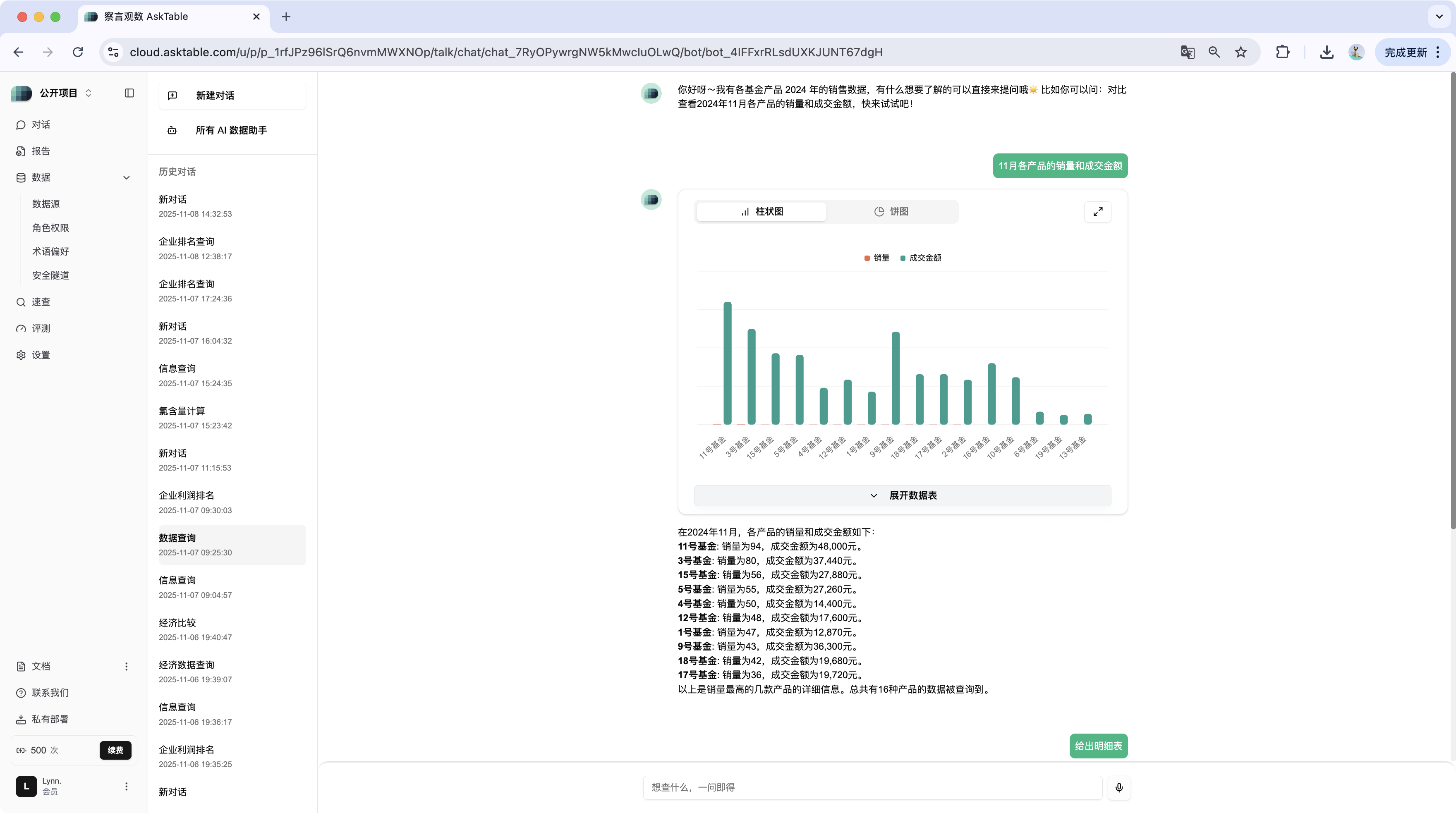Open 氯含量计算 history conversation
The height and width of the screenshot is (813, 1456).
point(182,411)
